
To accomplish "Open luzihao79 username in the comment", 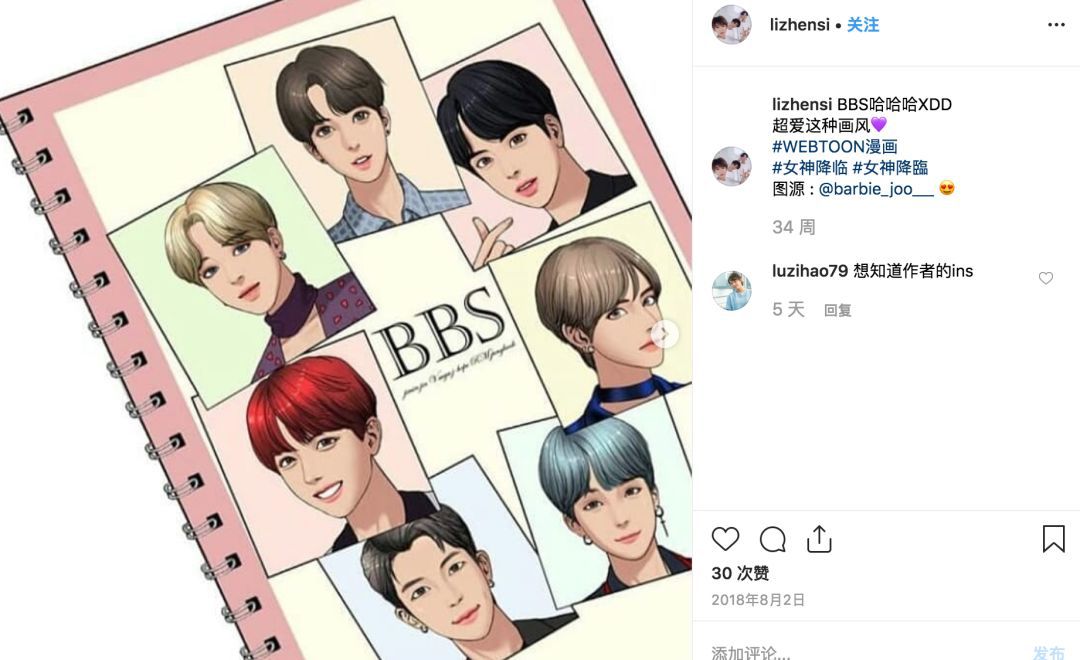I will [x=810, y=271].
